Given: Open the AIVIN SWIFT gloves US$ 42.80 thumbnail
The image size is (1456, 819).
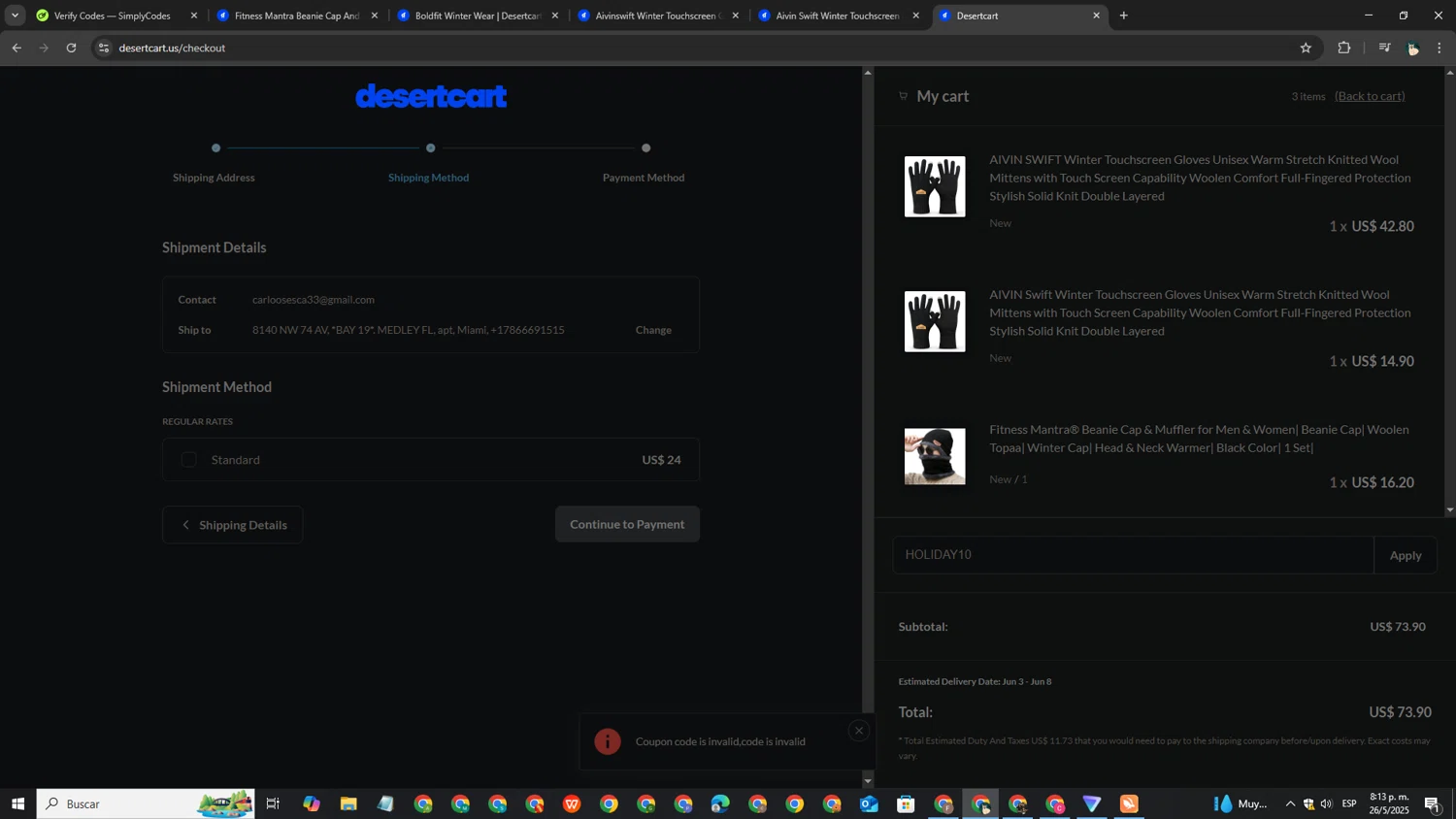Looking at the screenshot, I should pos(935,186).
